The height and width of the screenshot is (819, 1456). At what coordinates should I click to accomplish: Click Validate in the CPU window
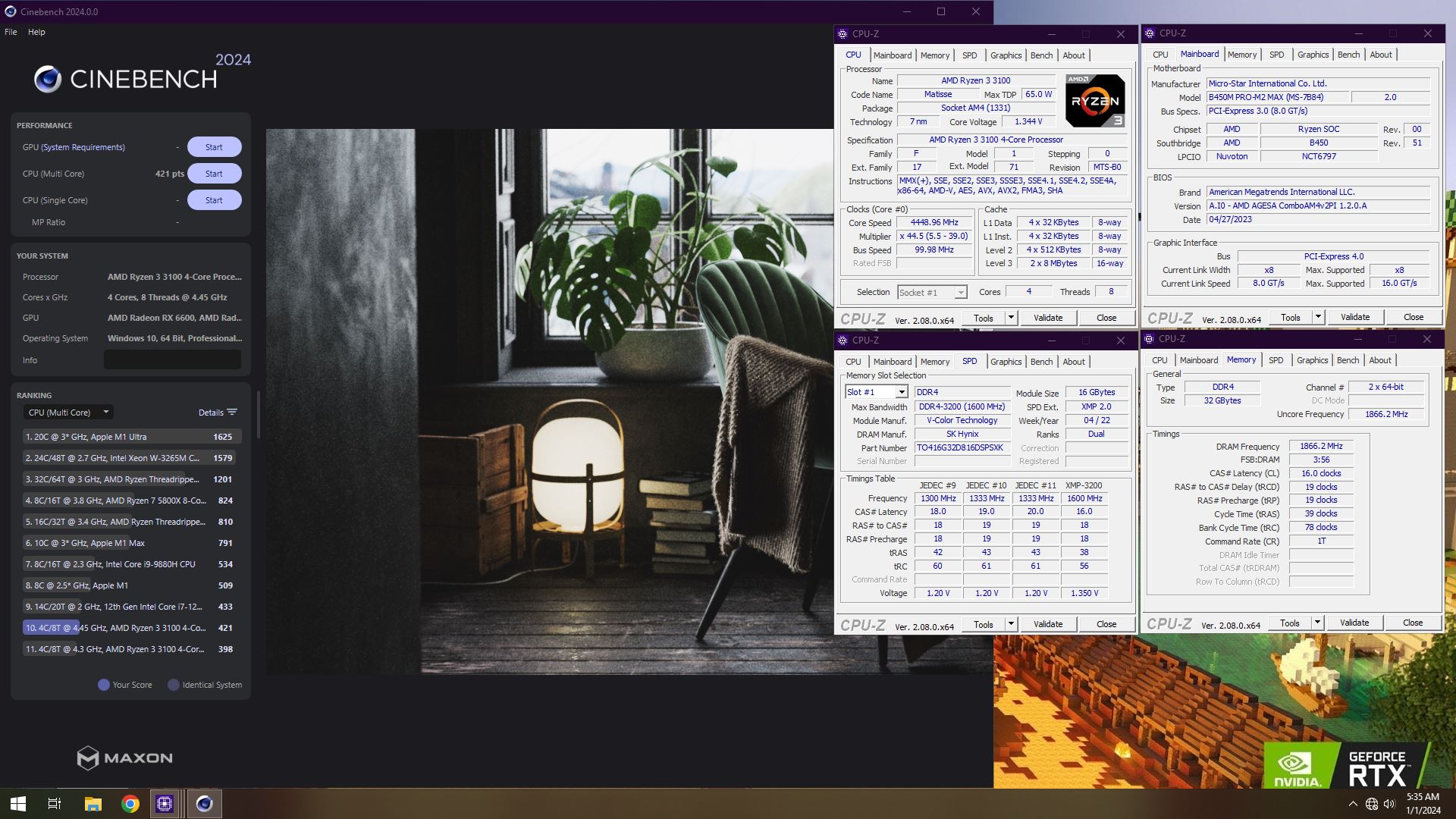(1048, 318)
